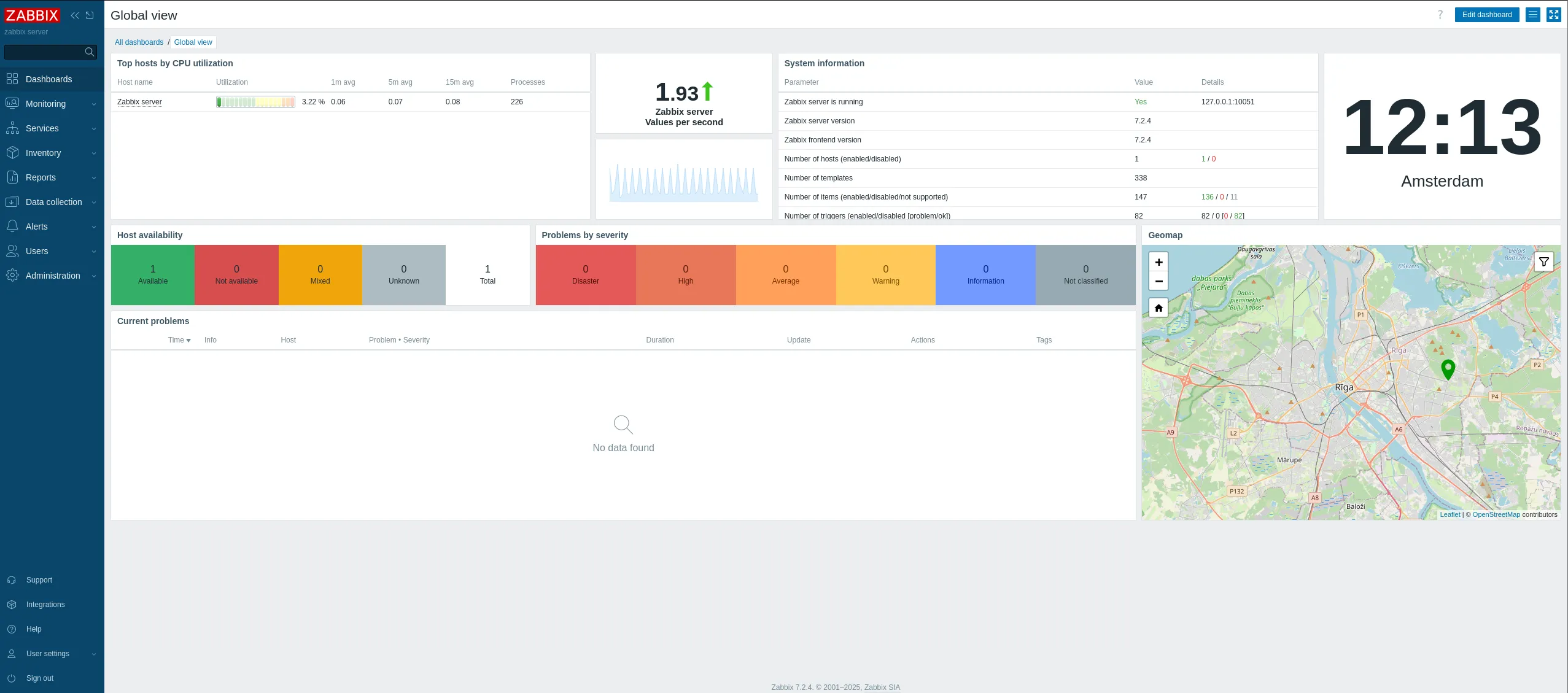The image size is (1568, 693).
Task: Click the green host marker on Geomap
Action: 1448,369
